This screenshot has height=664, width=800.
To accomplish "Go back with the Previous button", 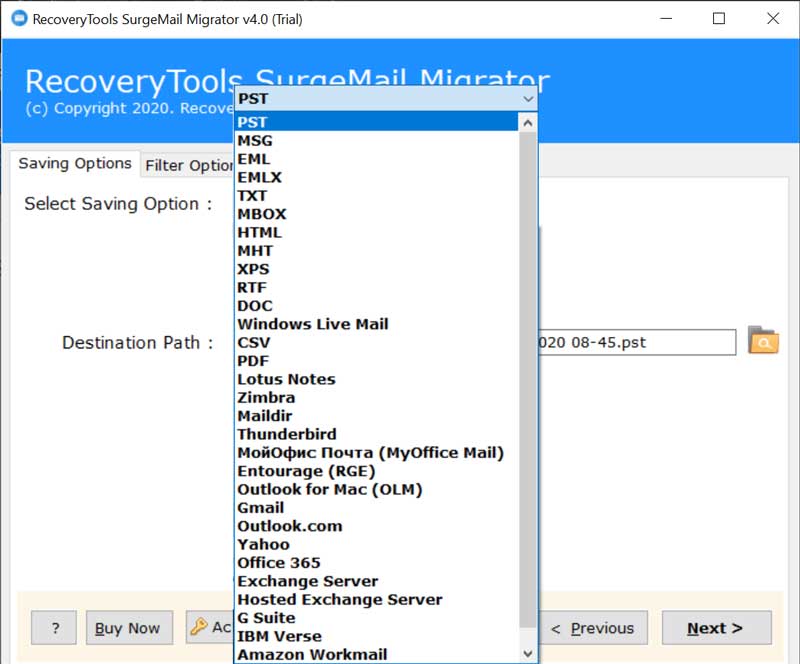I will 593,628.
